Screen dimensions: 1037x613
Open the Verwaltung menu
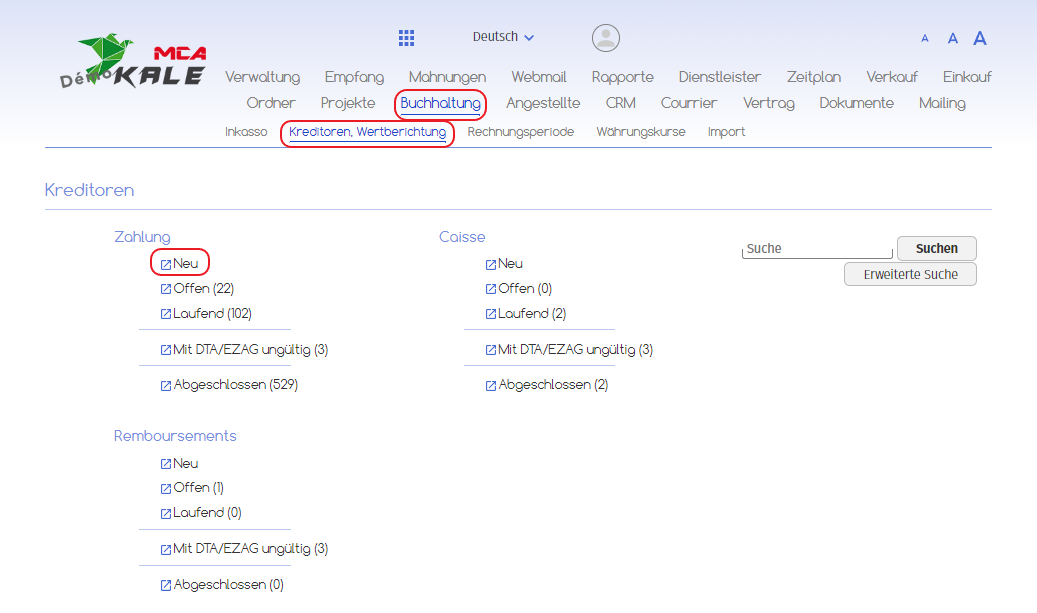pos(262,77)
